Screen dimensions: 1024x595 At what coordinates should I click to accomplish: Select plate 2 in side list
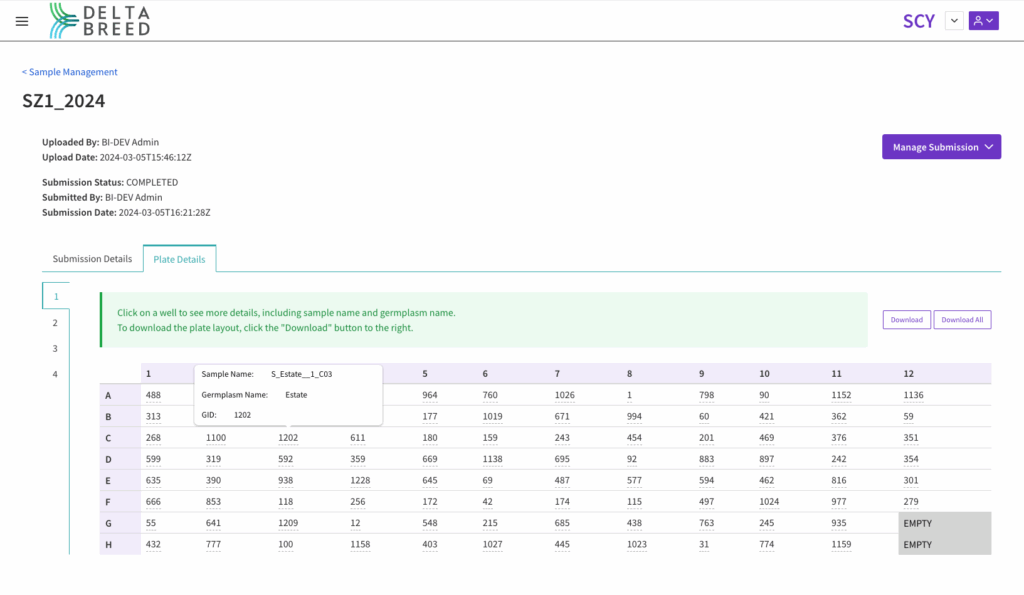coord(56,323)
